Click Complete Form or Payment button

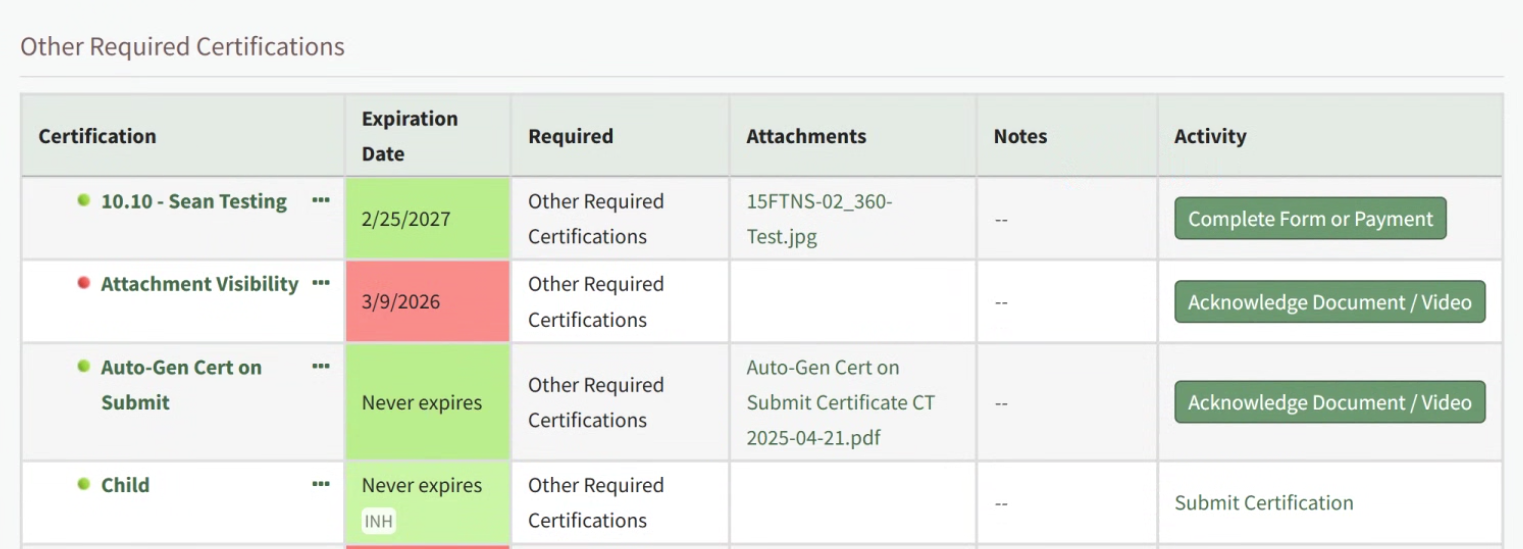tap(1310, 219)
